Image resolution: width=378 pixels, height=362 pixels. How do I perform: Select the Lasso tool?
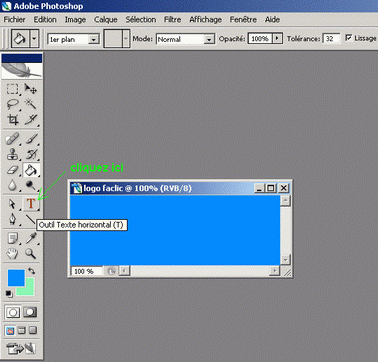(13, 104)
